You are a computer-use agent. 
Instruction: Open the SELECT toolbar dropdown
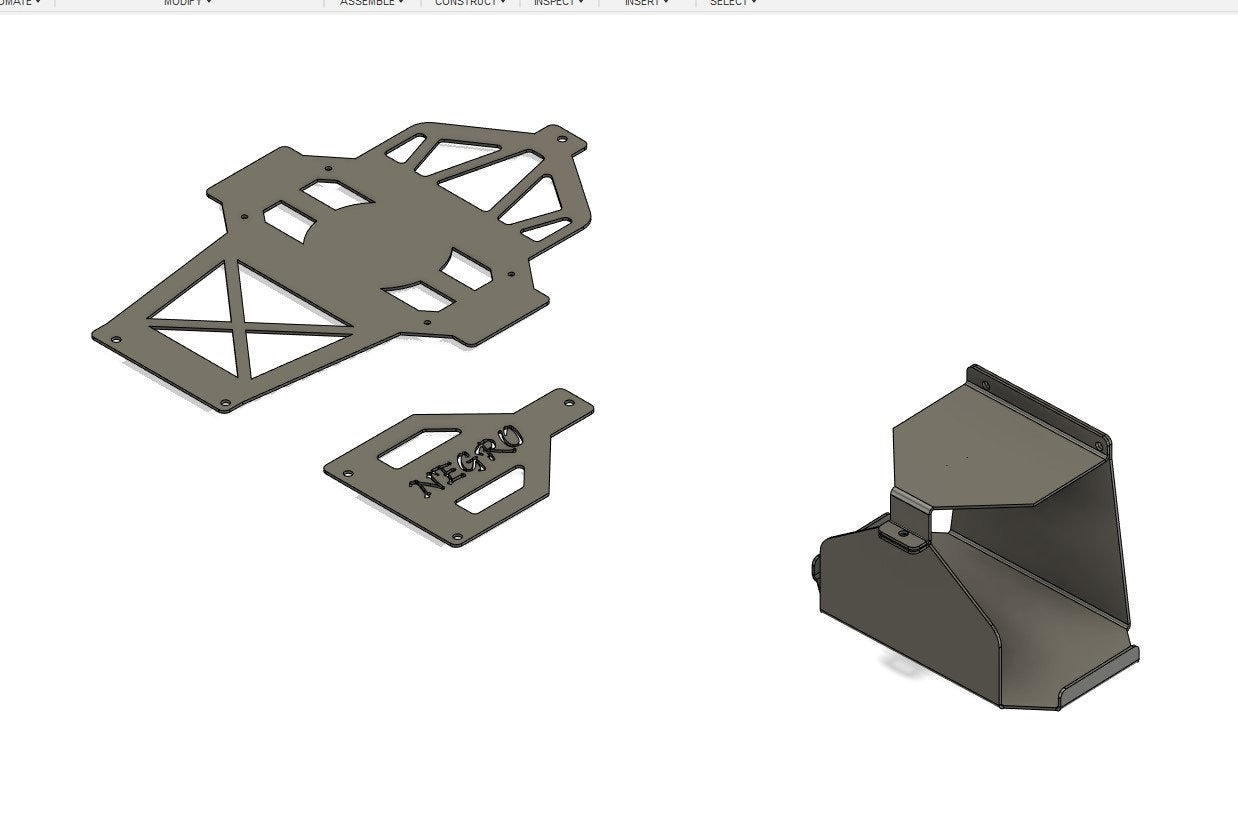point(733,3)
